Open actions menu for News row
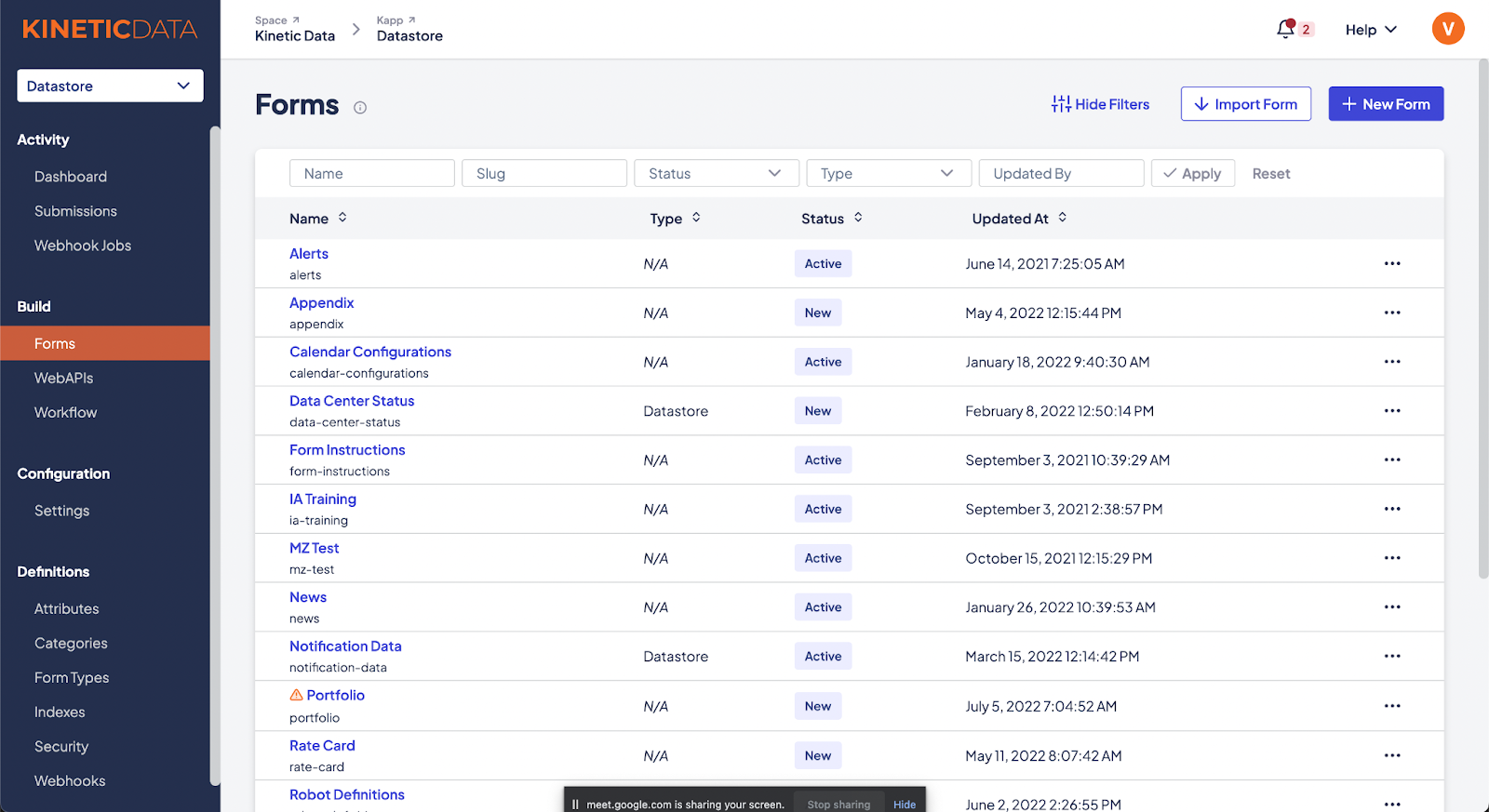Viewport: 1489px width, 812px height. (x=1392, y=607)
